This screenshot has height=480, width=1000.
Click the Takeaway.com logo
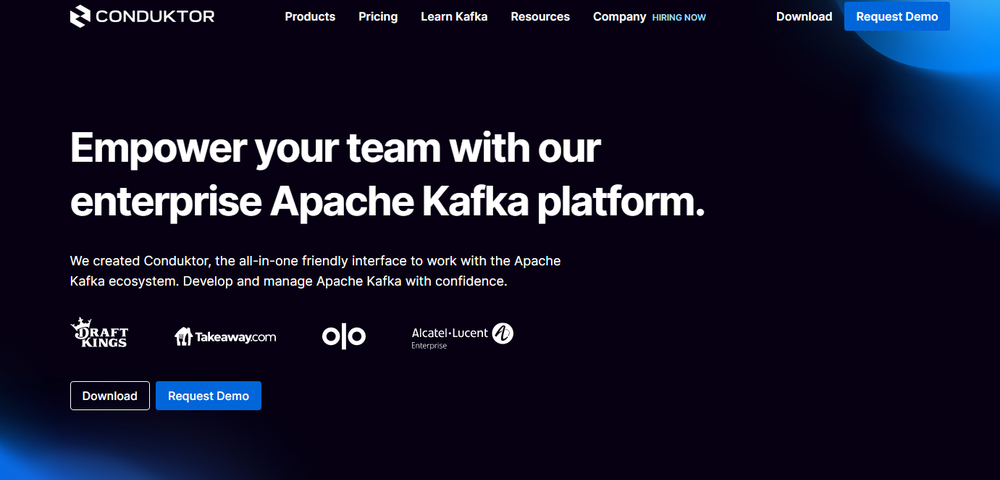(225, 337)
